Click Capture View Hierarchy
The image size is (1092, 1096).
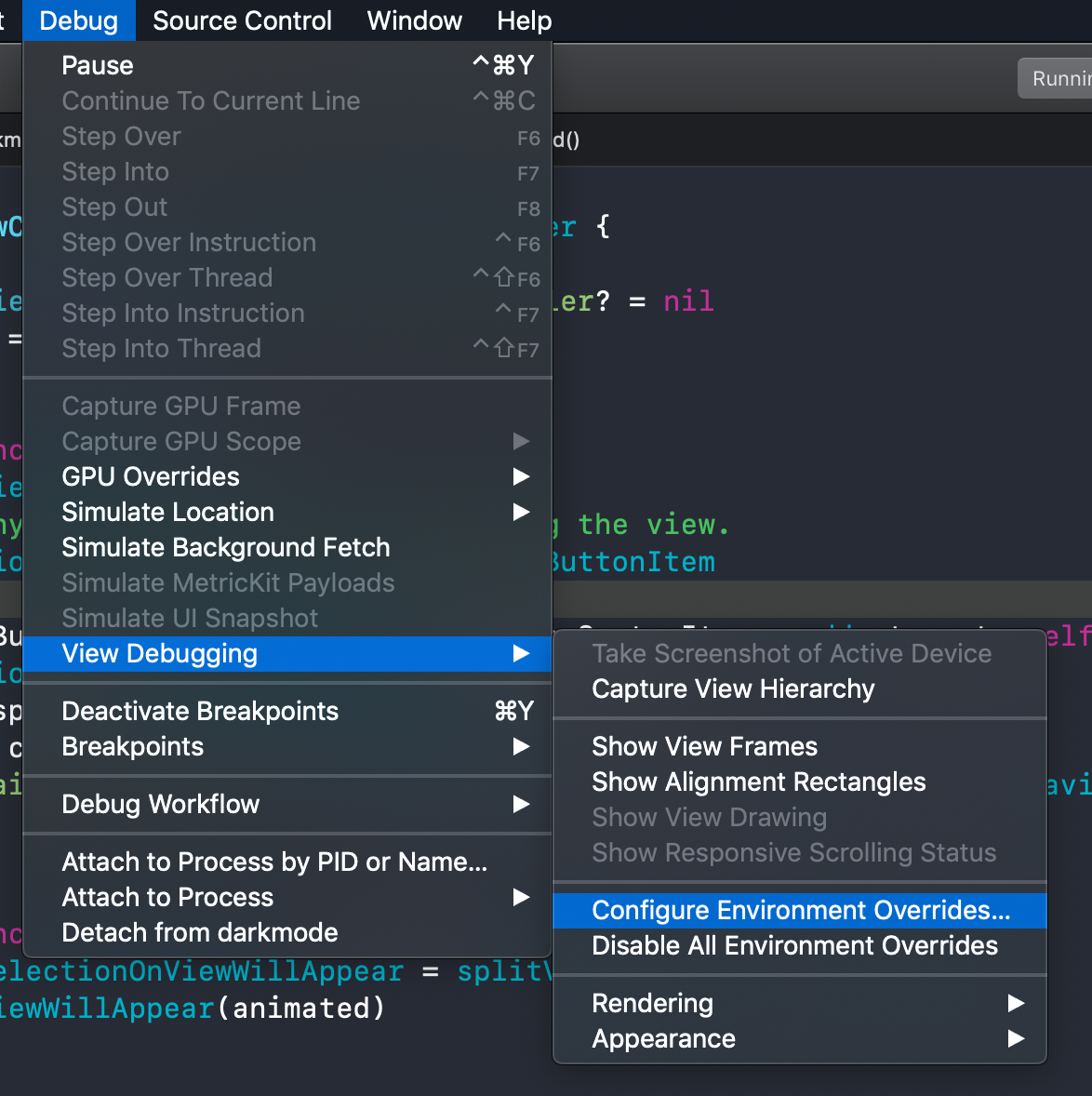(x=733, y=689)
